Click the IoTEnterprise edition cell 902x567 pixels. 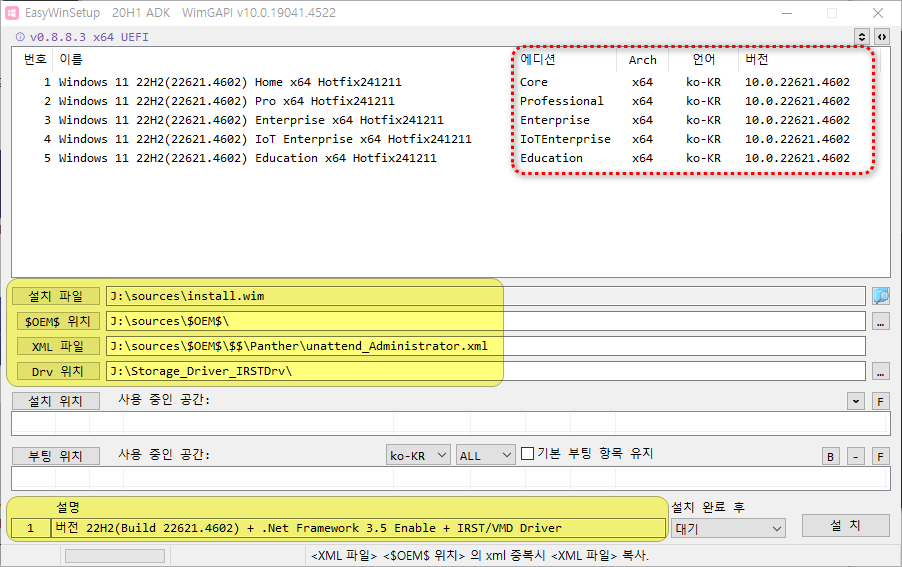565,139
